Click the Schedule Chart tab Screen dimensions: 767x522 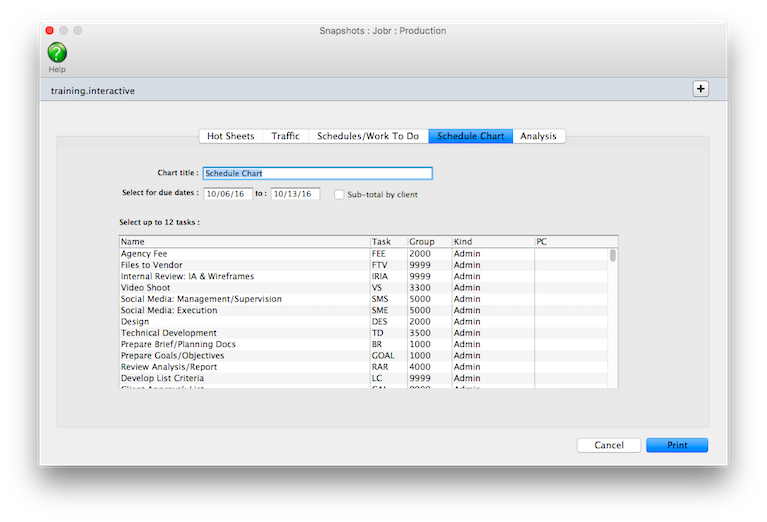[x=470, y=136]
